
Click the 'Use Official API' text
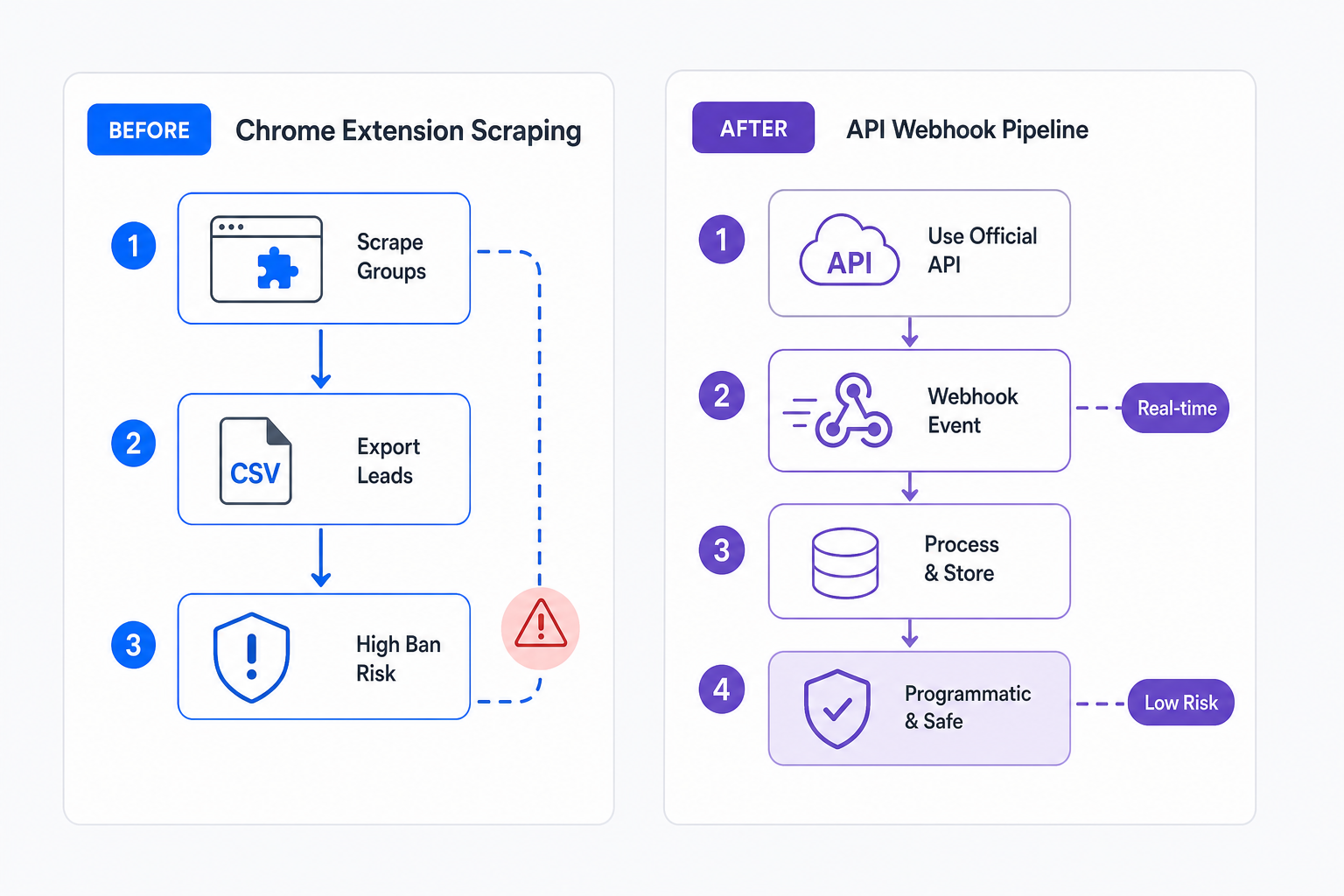pyautogui.click(x=982, y=250)
